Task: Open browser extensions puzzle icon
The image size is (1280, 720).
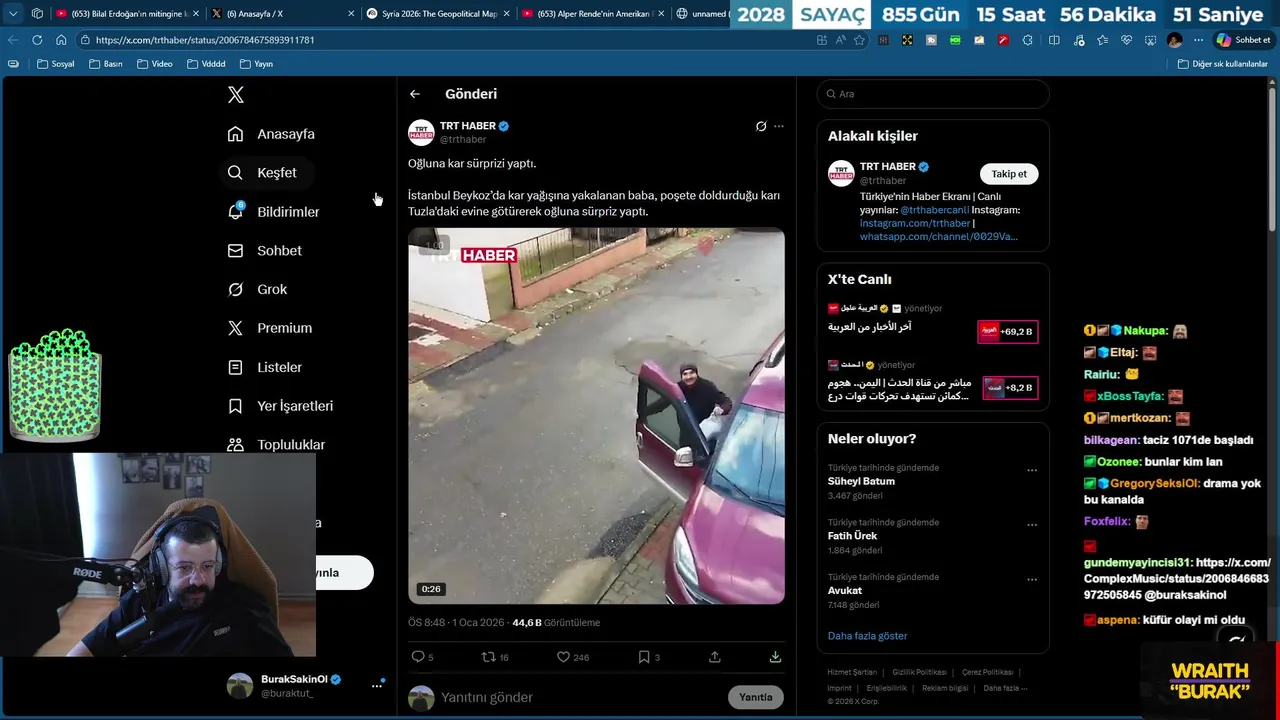Action: click(1029, 40)
